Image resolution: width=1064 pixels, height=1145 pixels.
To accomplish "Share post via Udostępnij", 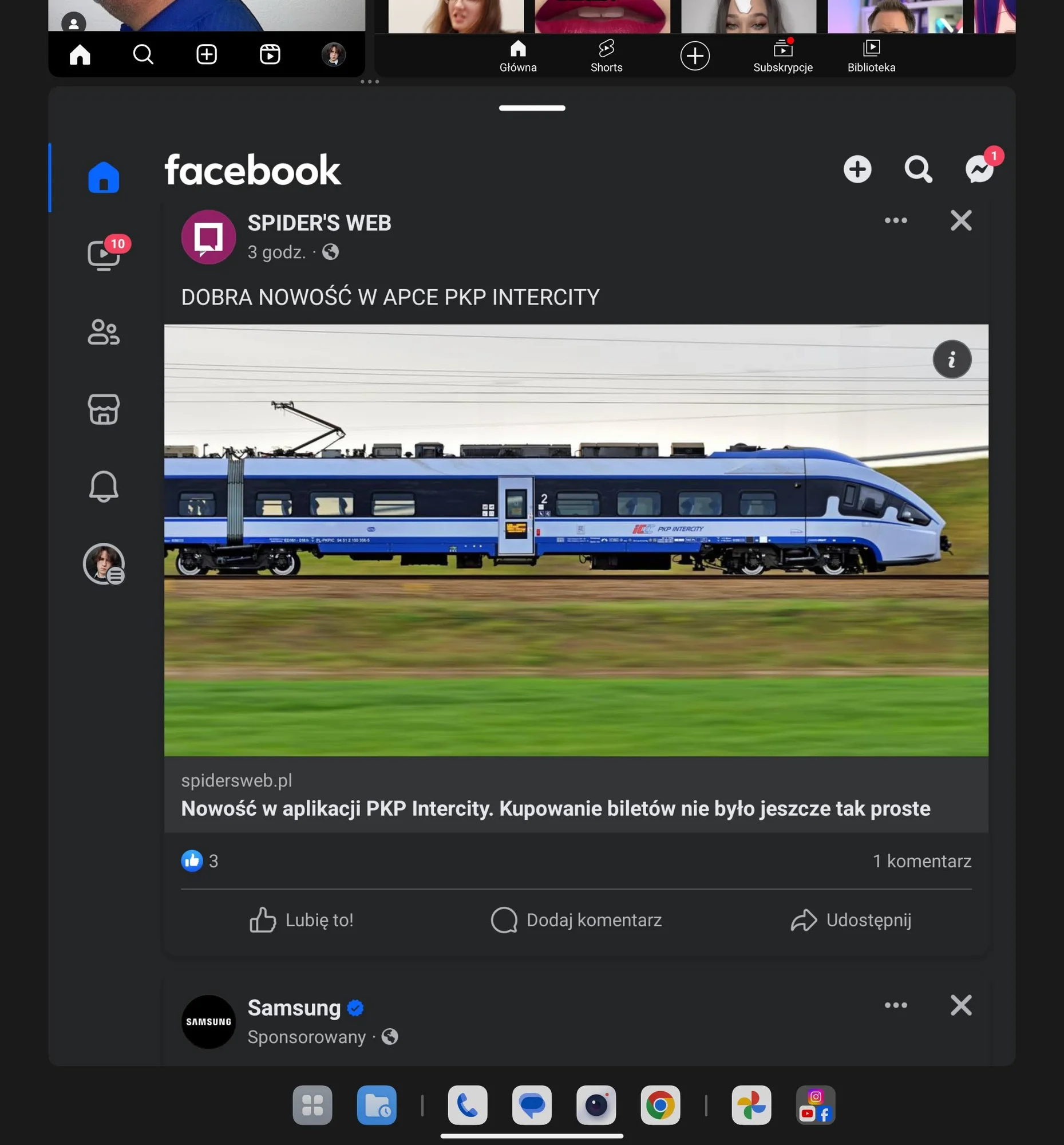I will tap(851, 920).
